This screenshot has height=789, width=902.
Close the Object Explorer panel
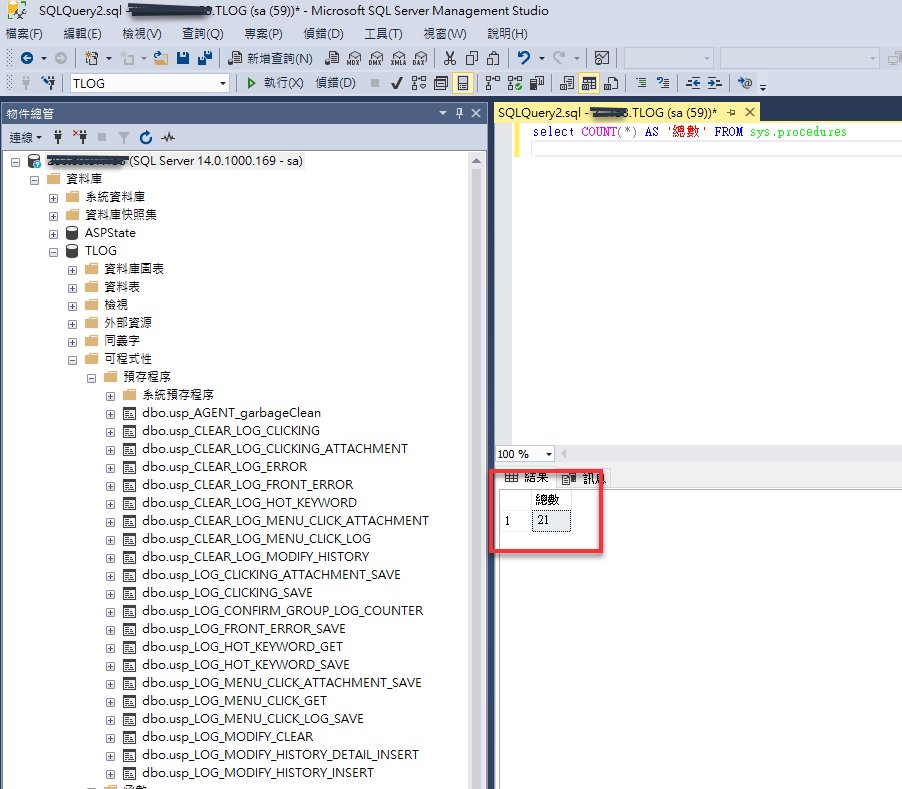pyautogui.click(x=476, y=113)
